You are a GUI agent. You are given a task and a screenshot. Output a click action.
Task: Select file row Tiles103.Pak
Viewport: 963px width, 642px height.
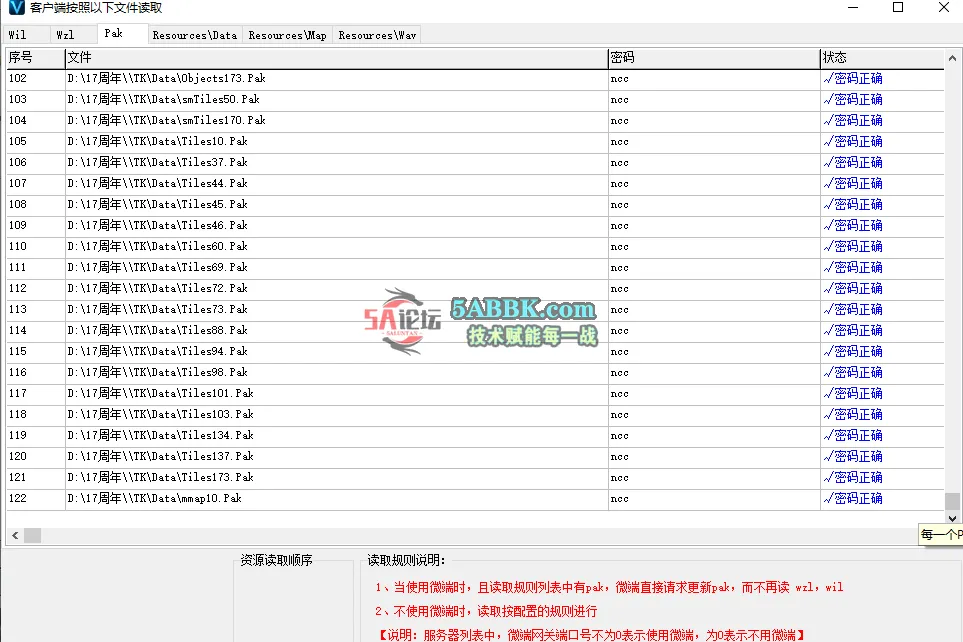[475, 414]
